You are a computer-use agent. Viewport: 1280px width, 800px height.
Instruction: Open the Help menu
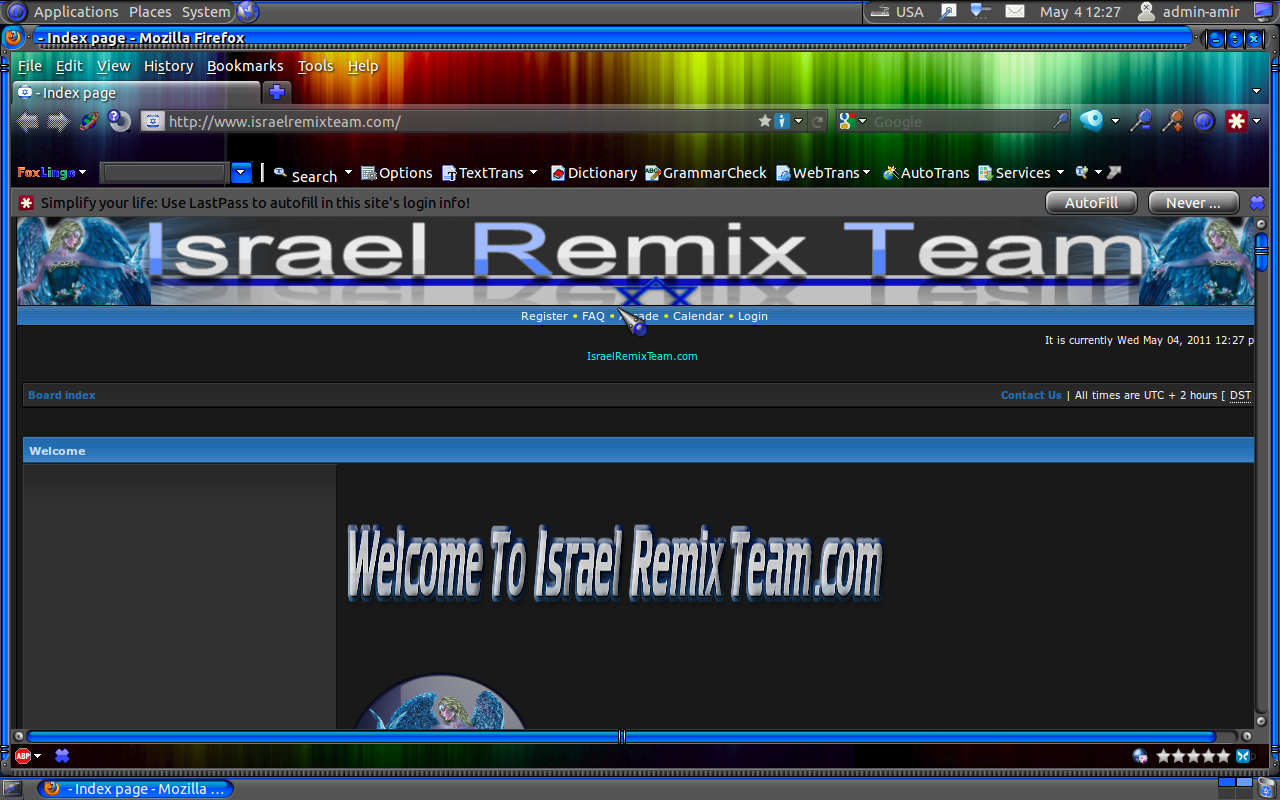pyautogui.click(x=363, y=66)
